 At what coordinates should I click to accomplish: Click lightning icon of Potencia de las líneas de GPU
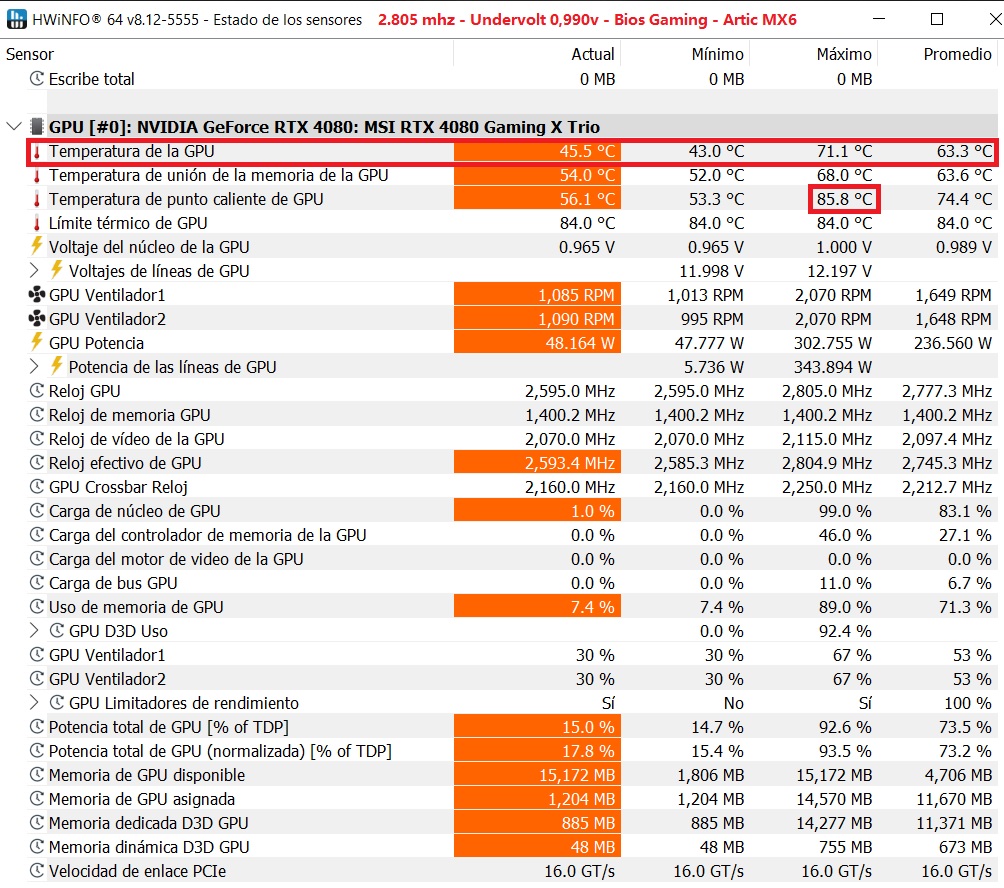pos(57,366)
